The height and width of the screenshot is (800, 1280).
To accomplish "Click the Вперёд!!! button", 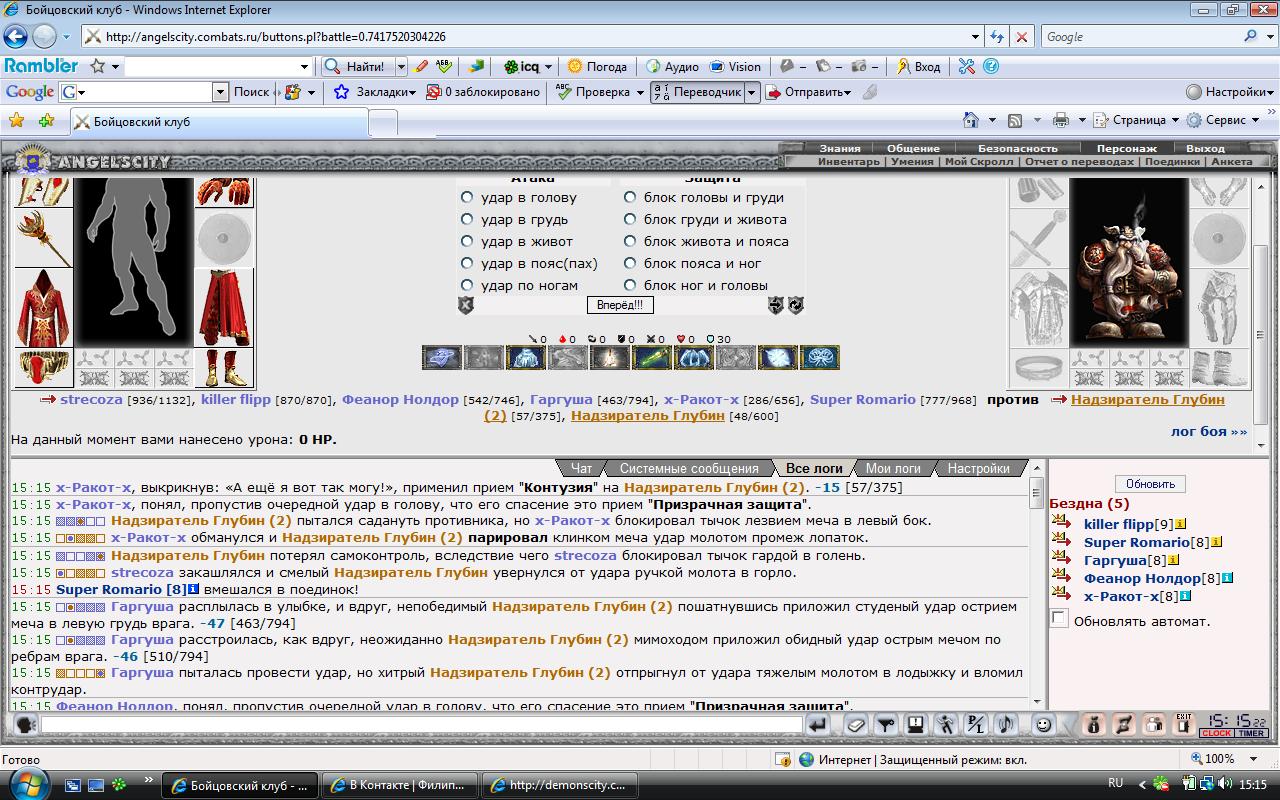I will (619, 305).
